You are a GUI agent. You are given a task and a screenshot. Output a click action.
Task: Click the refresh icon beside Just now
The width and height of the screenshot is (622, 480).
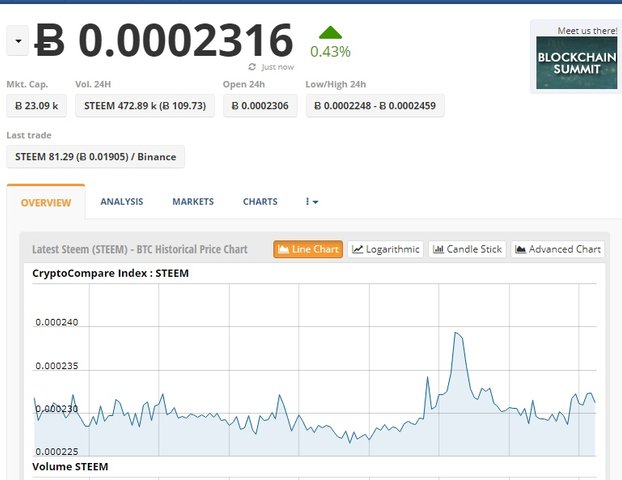[x=252, y=67]
